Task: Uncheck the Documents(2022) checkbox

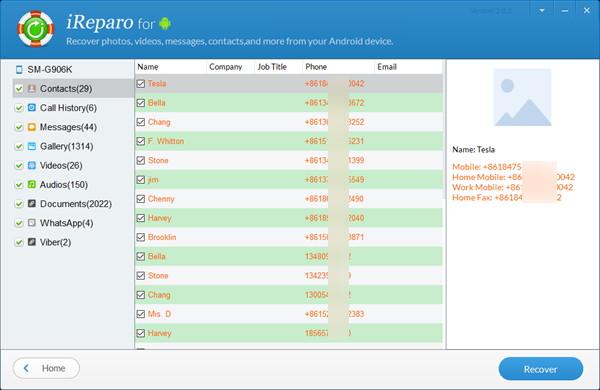Action: pyautogui.click(x=19, y=204)
